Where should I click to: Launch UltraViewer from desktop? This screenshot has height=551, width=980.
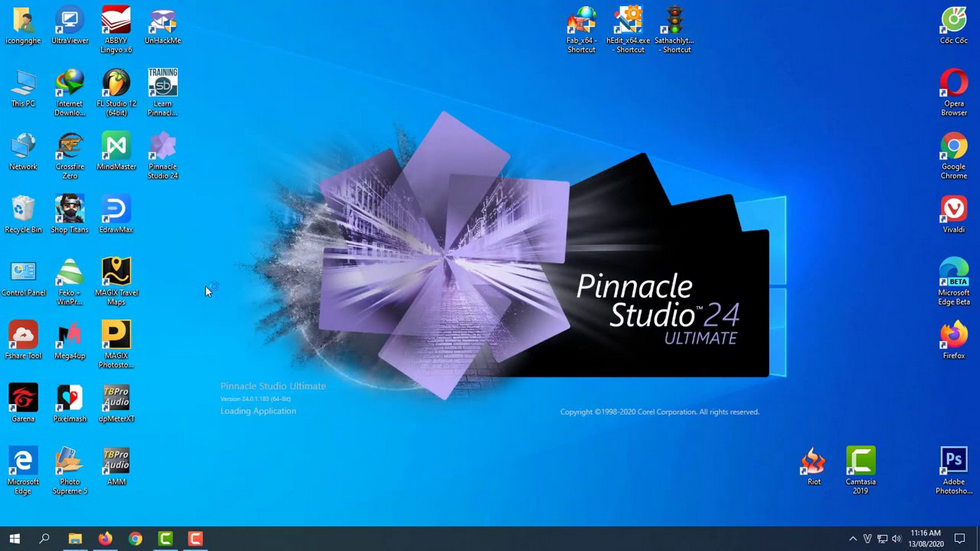tap(69, 25)
